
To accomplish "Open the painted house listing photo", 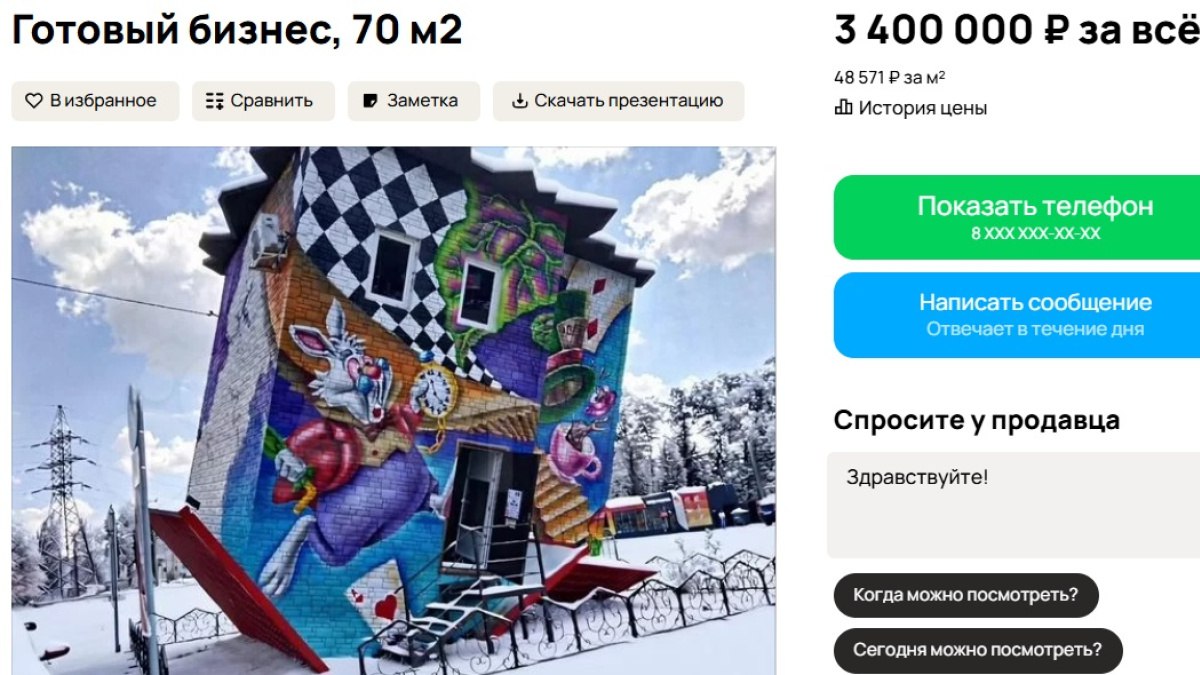I will [393, 411].
